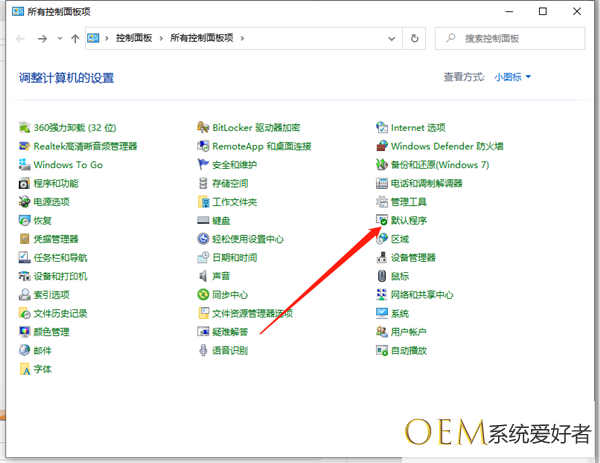
Task: Expand the chevron after 所有控制面板项 breadcrumb
Action: [x=242, y=38]
